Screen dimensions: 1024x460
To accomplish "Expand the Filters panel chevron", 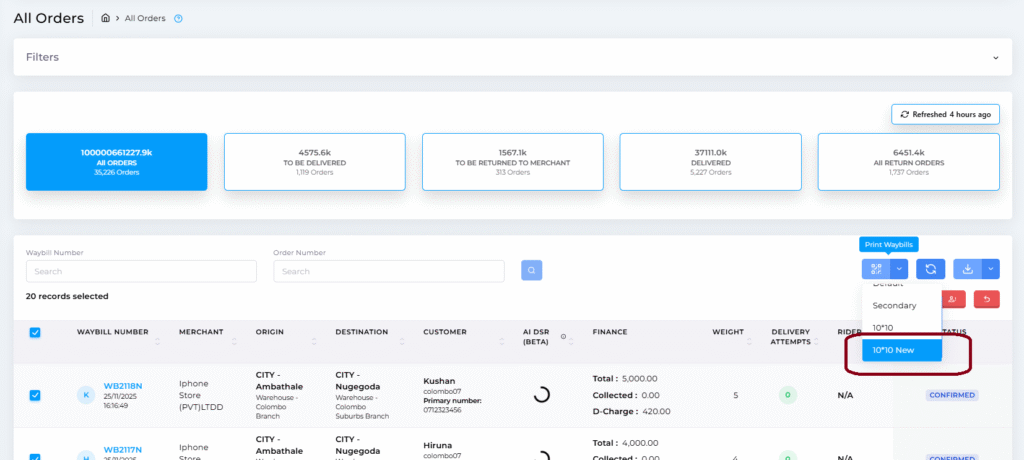I will pyautogui.click(x=996, y=57).
